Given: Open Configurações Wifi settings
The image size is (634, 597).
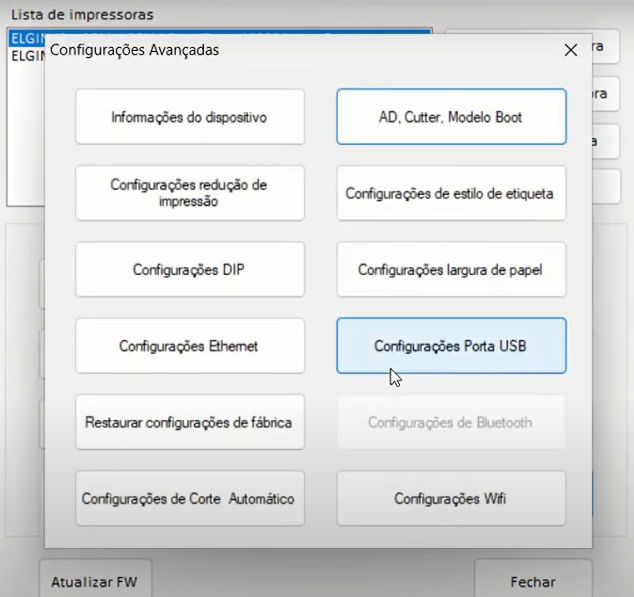Looking at the screenshot, I should coord(451,498).
